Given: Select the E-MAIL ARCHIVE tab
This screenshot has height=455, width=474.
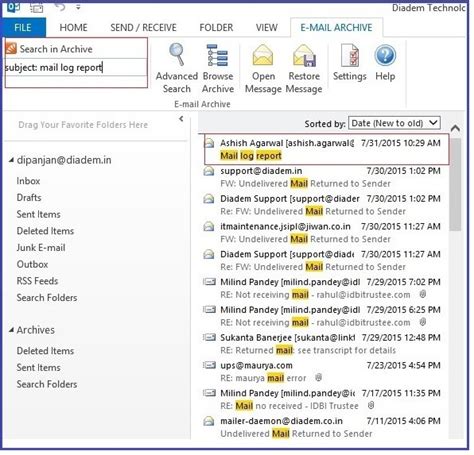Looking at the screenshot, I should coord(336,27).
